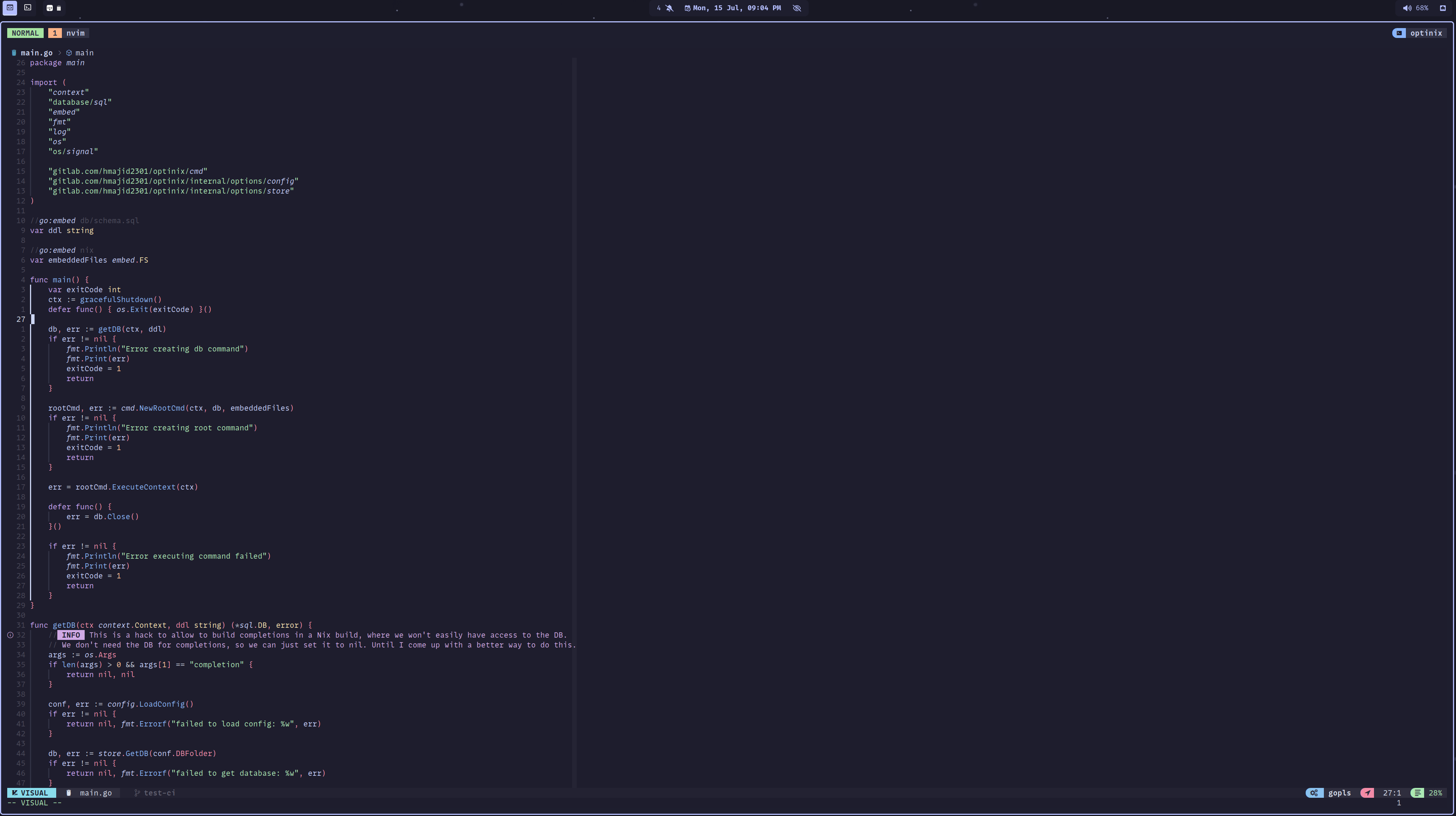This screenshot has height=816, width=1456.
Task: Click the Go gopher file icon in breadcrumb
Action: 14,53
